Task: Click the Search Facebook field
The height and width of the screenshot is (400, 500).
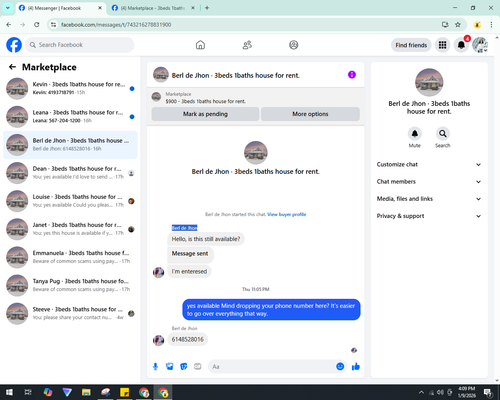Action: click(x=80, y=45)
